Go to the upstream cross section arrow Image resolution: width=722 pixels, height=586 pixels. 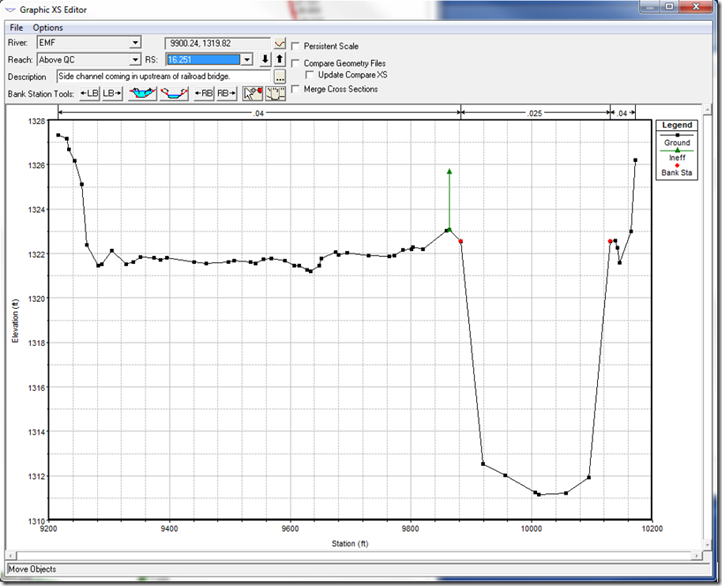tap(280, 60)
